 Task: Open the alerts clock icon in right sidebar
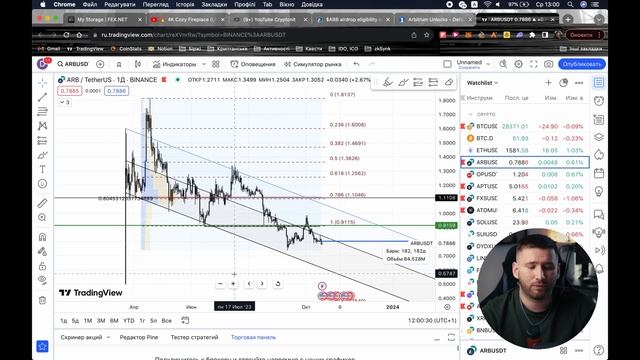point(599,101)
